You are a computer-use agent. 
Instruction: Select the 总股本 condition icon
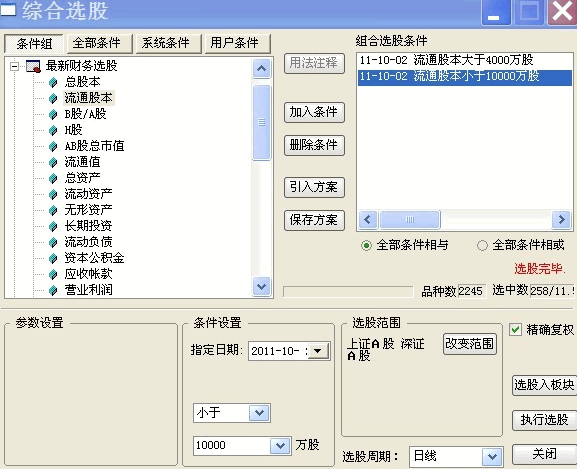[53, 82]
